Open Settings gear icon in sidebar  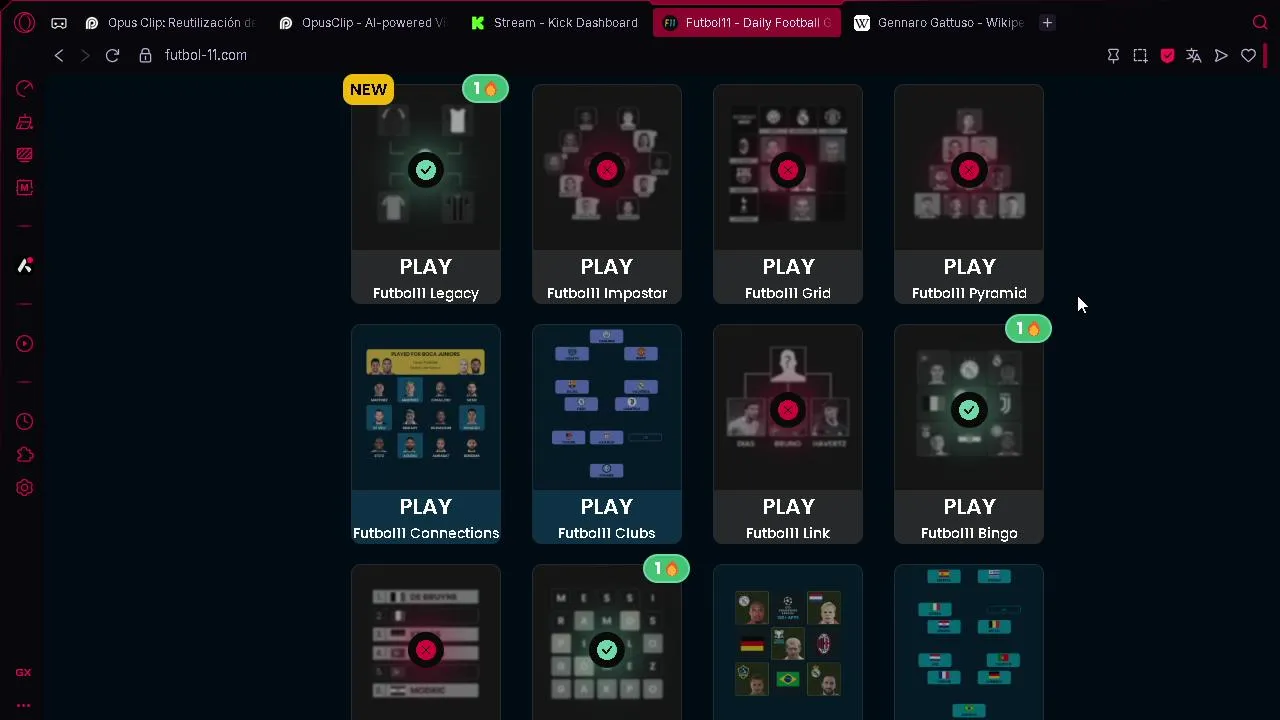tap(25, 488)
